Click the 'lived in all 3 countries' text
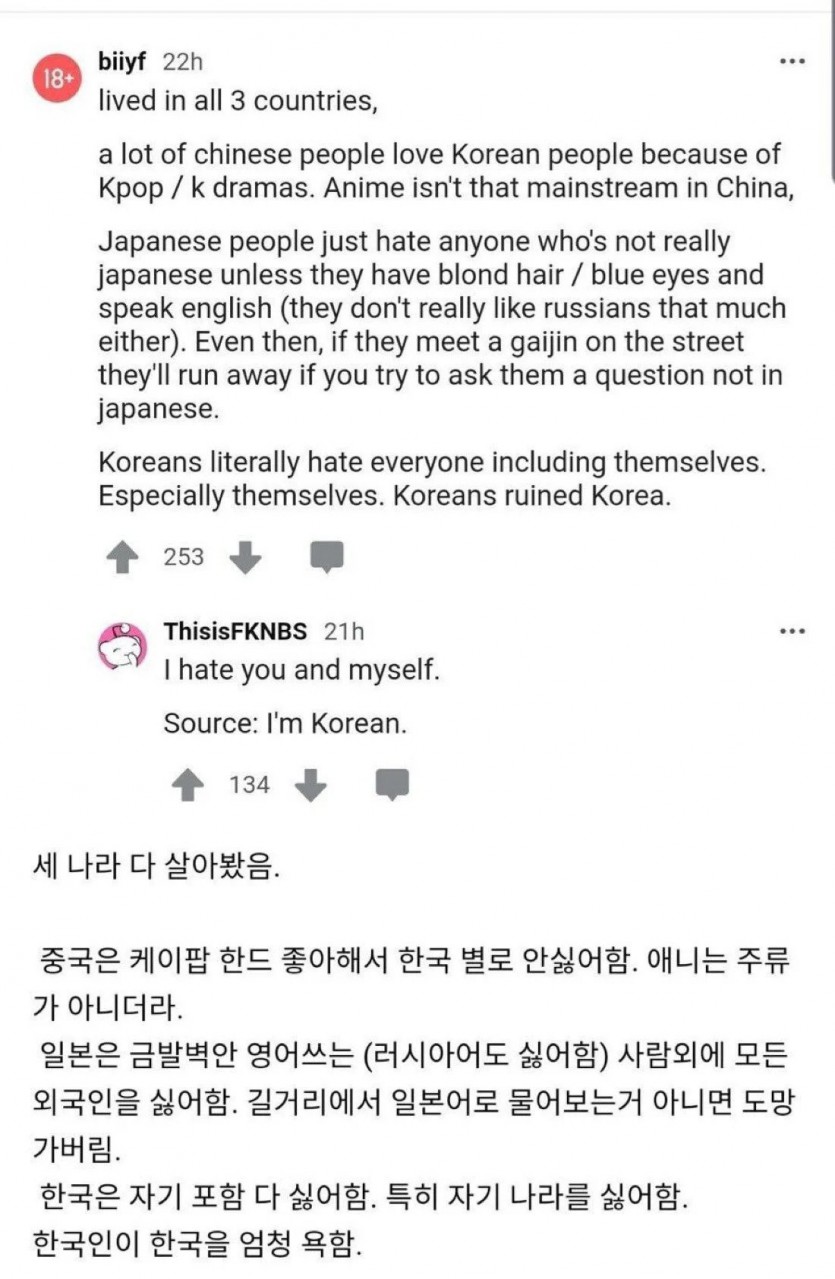835x1279 pixels. (x=240, y=101)
